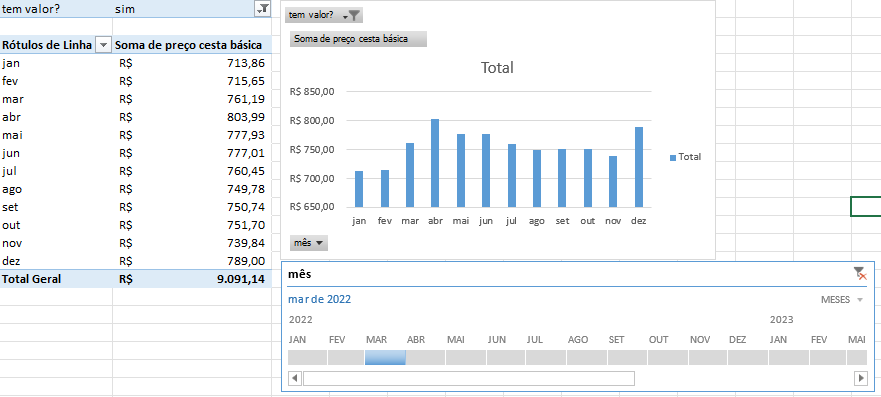Select the MAR 2022 timeline segment

(x=385, y=357)
